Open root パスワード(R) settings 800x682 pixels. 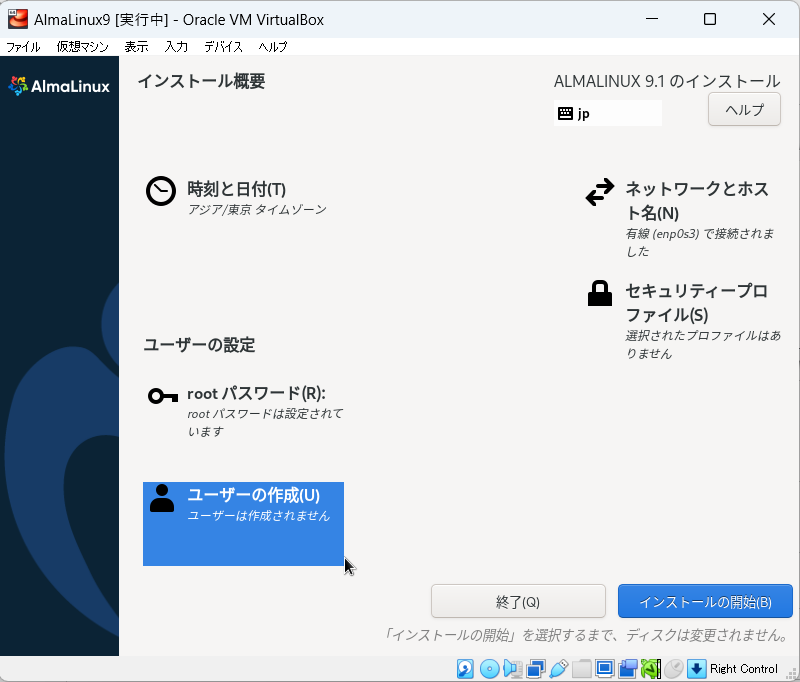pos(244,411)
